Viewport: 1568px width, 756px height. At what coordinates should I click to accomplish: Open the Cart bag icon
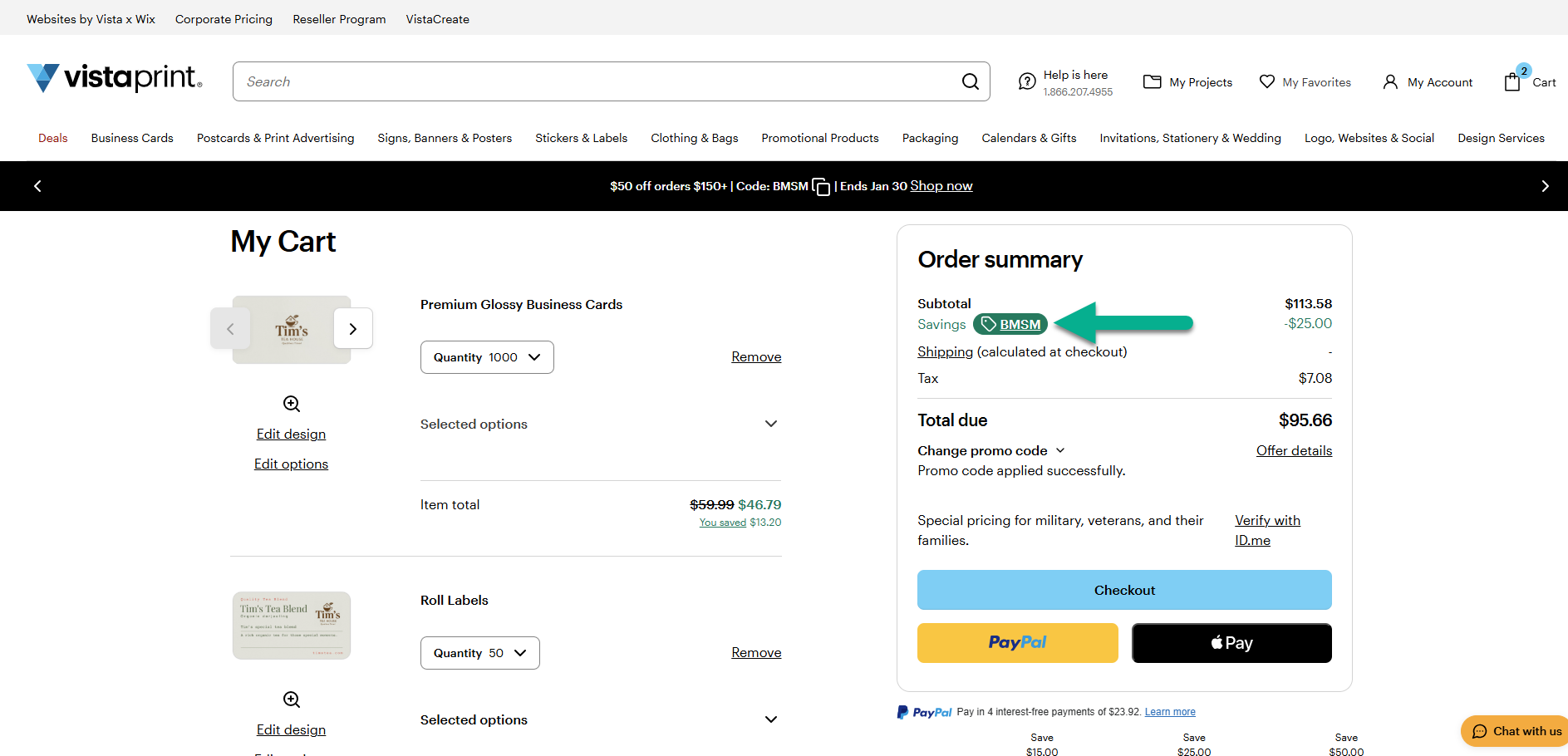tap(1512, 81)
